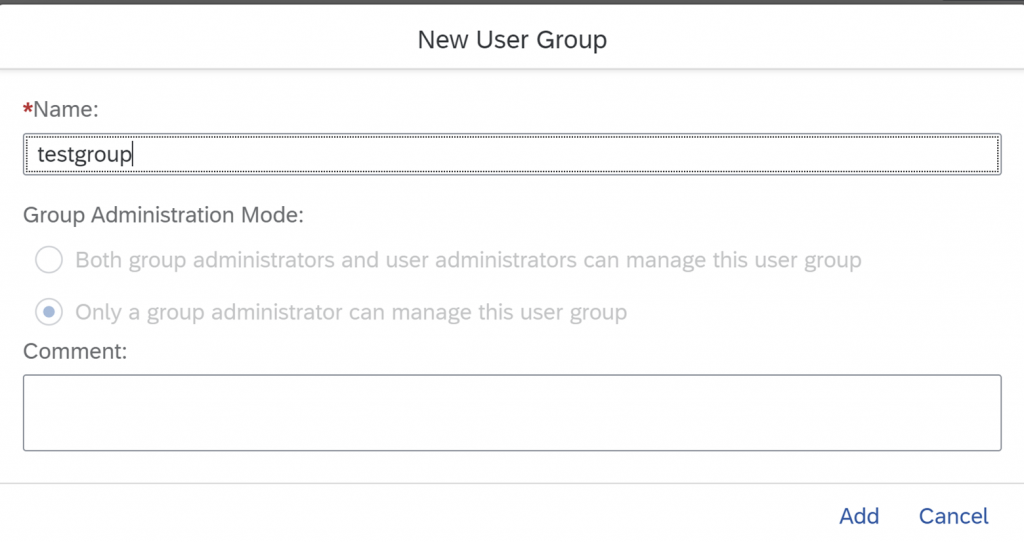Click the Group Administration Mode: label
This screenshot has height=542, width=1024.
click(163, 215)
